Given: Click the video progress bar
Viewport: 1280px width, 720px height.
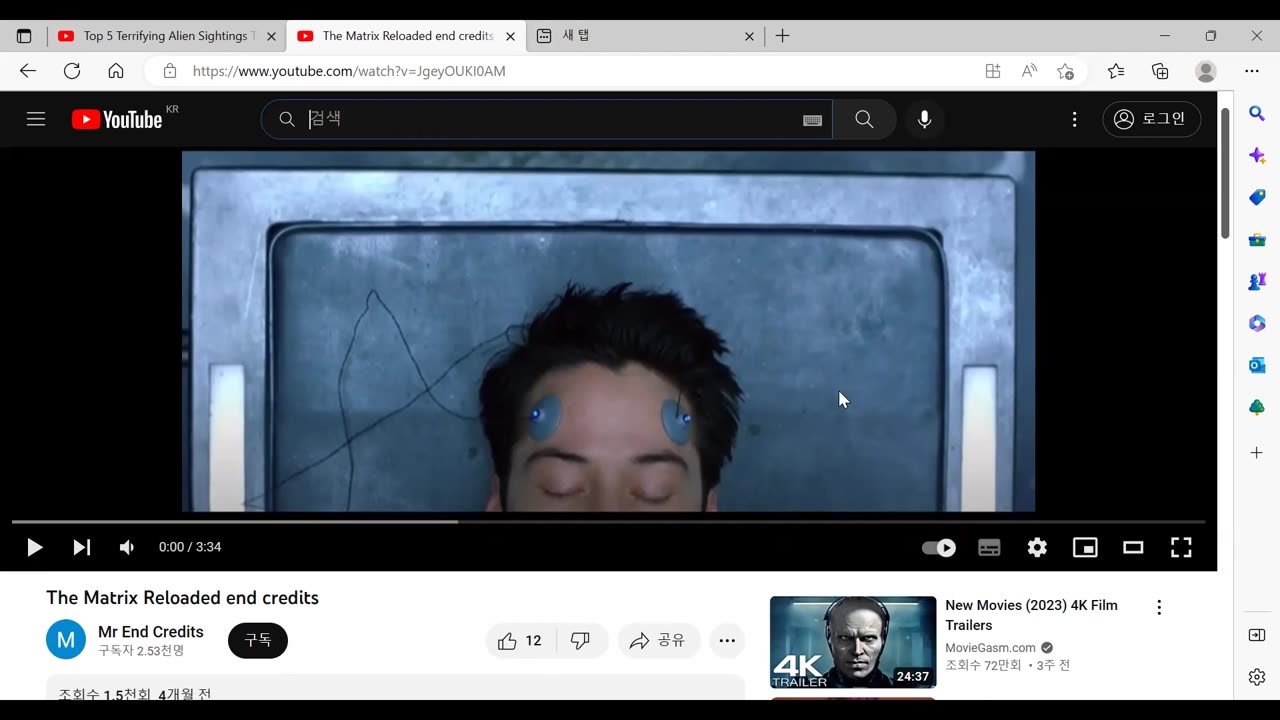Looking at the screenshot, I should pos(608,521).
